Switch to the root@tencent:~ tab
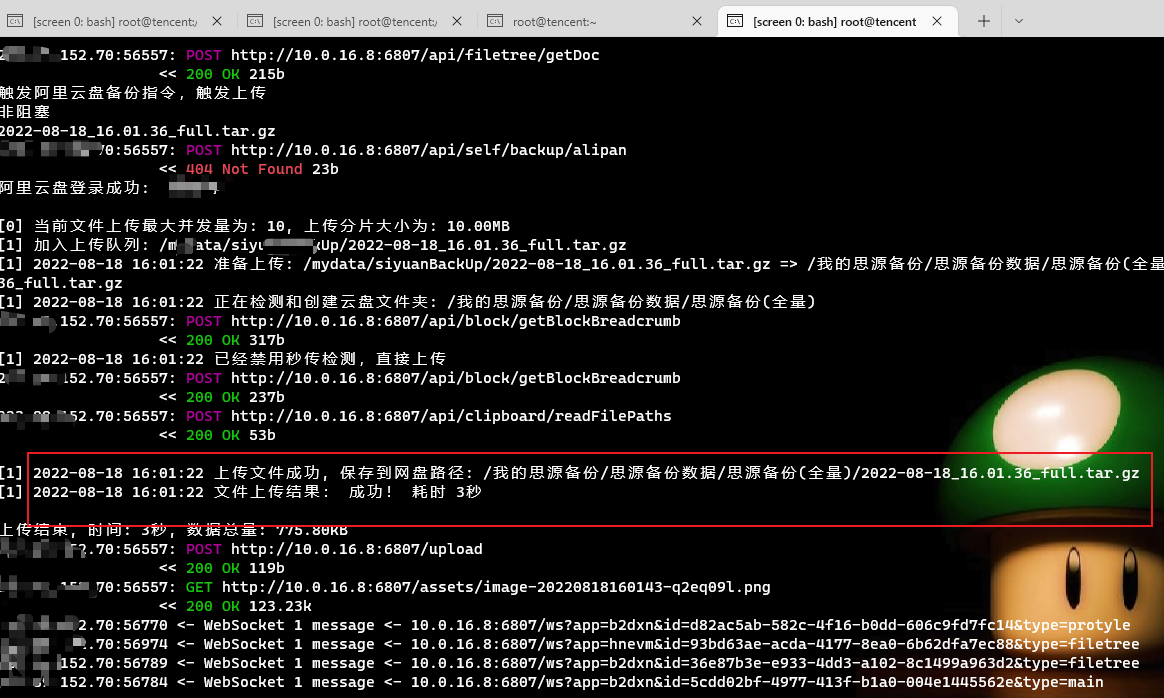1164x698 pixels. click(555, 22)
